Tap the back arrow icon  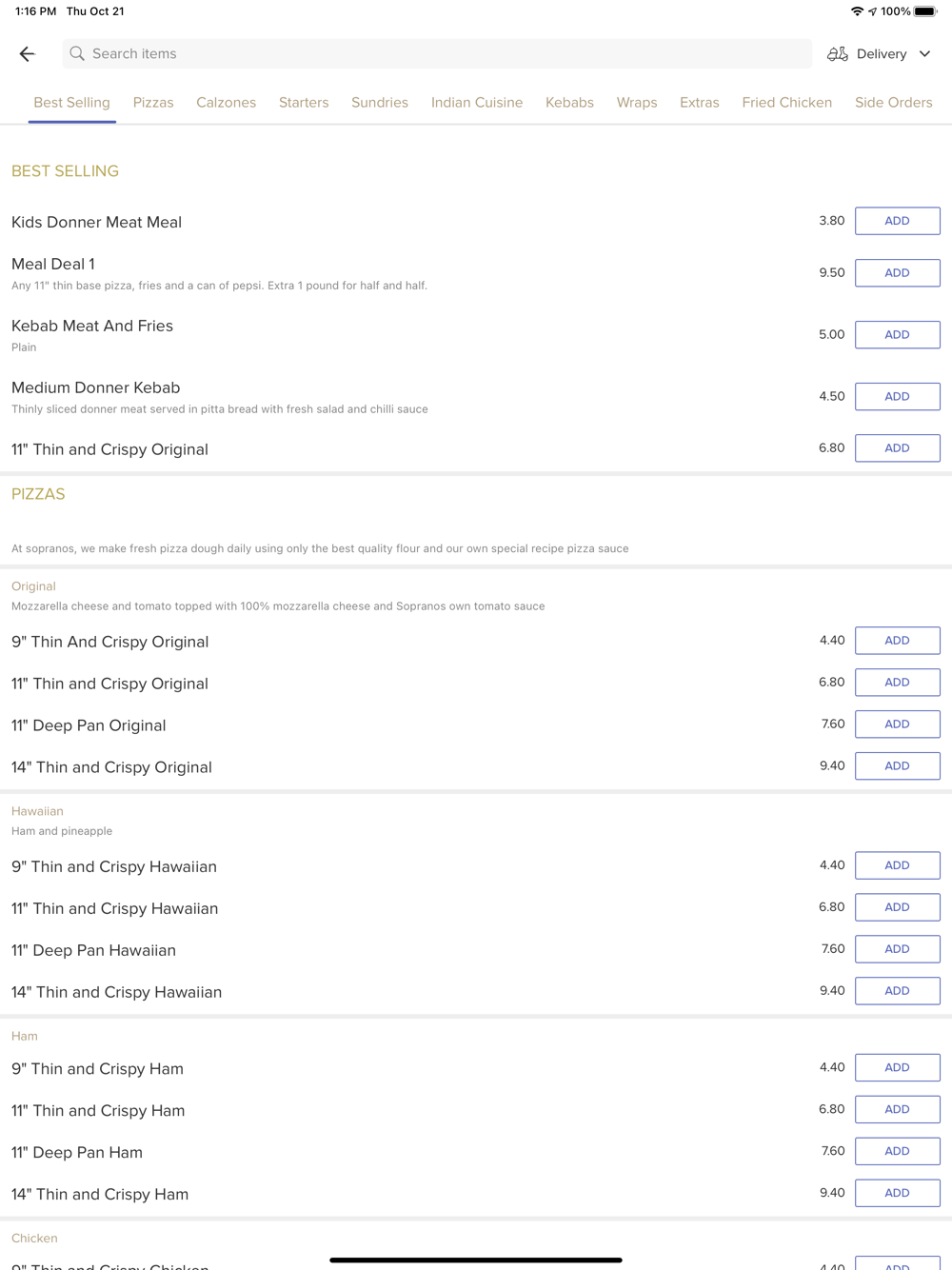coord(27,54)
